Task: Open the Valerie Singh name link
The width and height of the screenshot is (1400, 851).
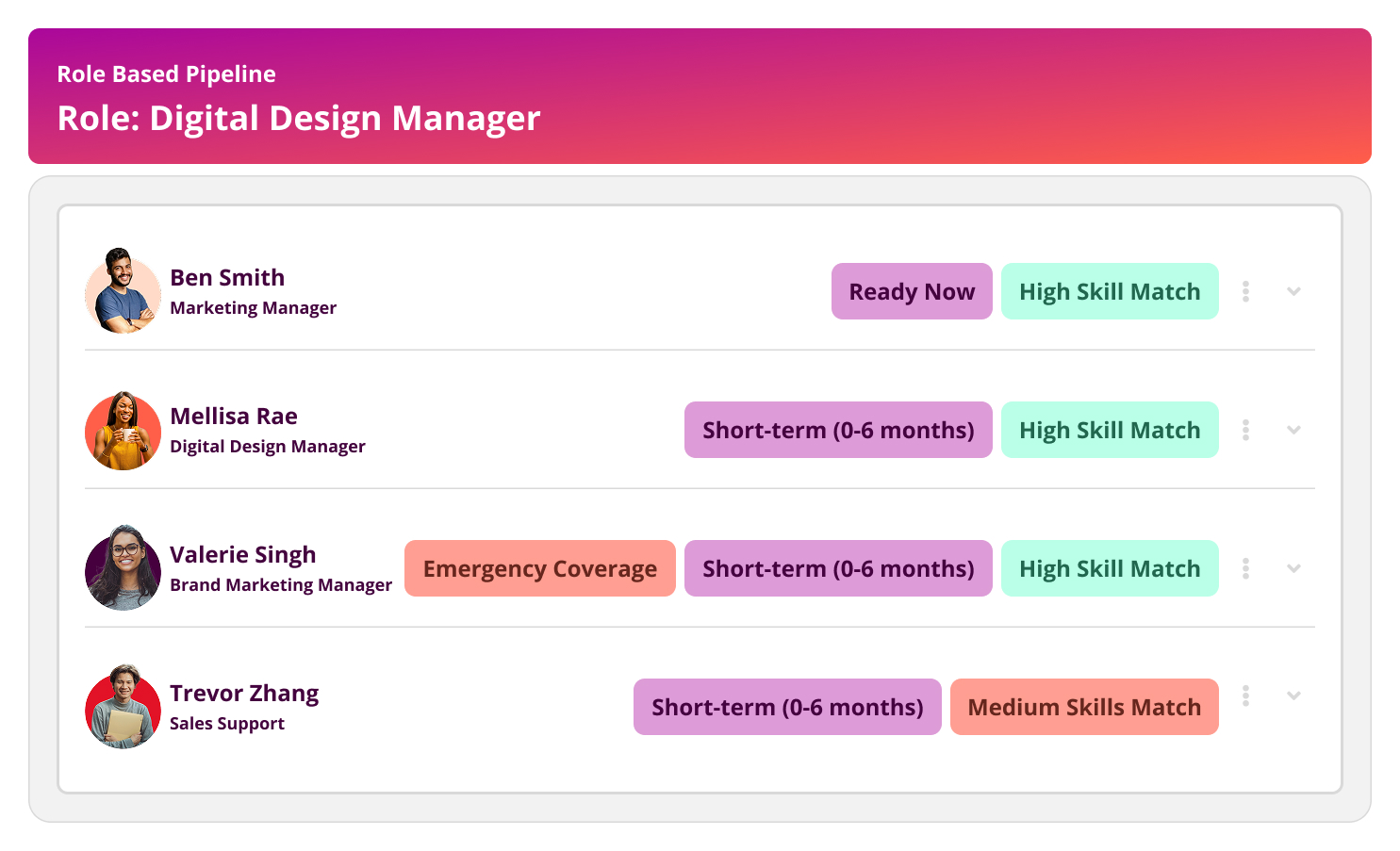Action: tap(243, 555)
